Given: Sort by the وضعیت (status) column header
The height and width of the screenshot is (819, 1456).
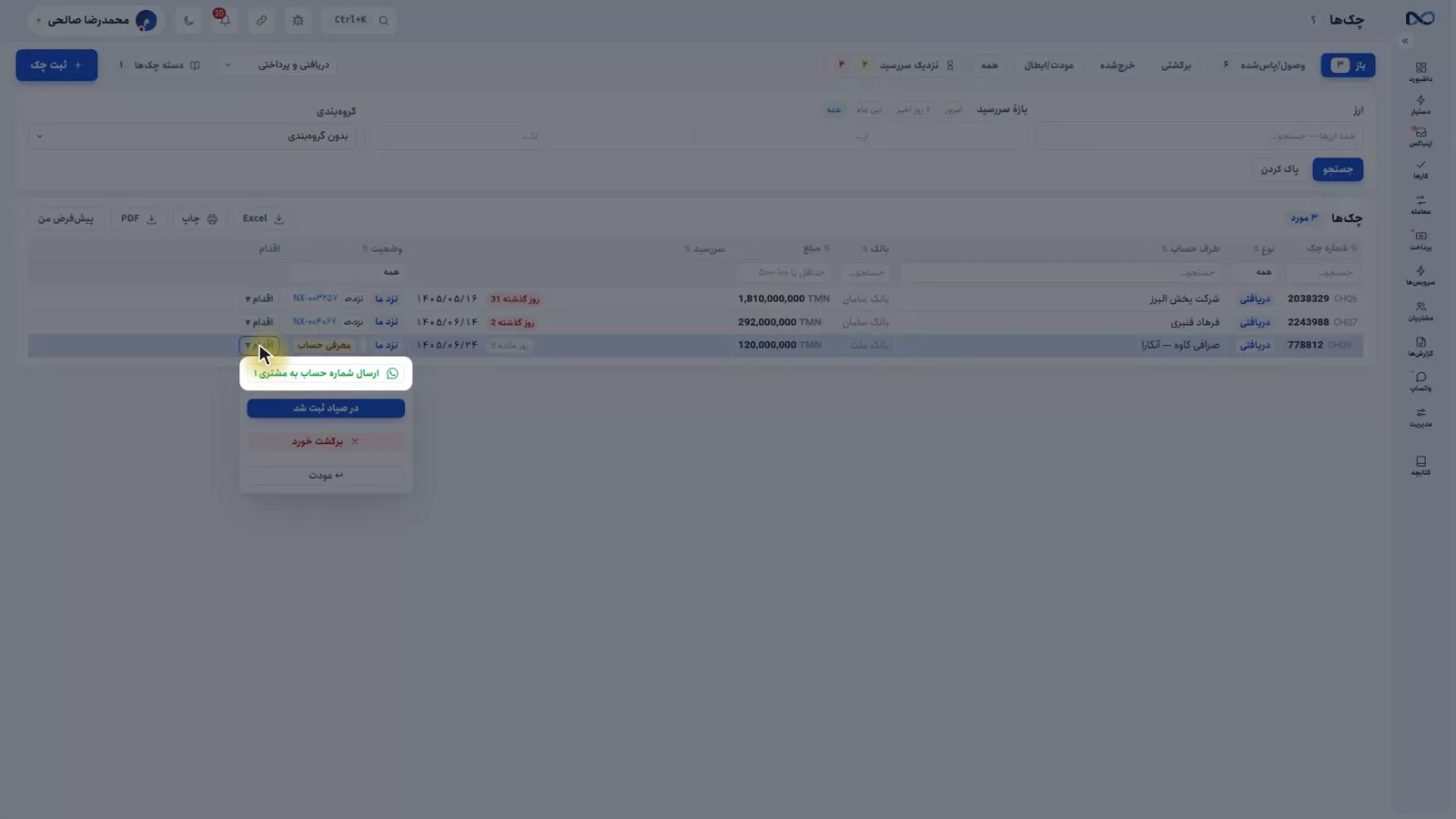Looking at the screenshot, I should 382,248.
